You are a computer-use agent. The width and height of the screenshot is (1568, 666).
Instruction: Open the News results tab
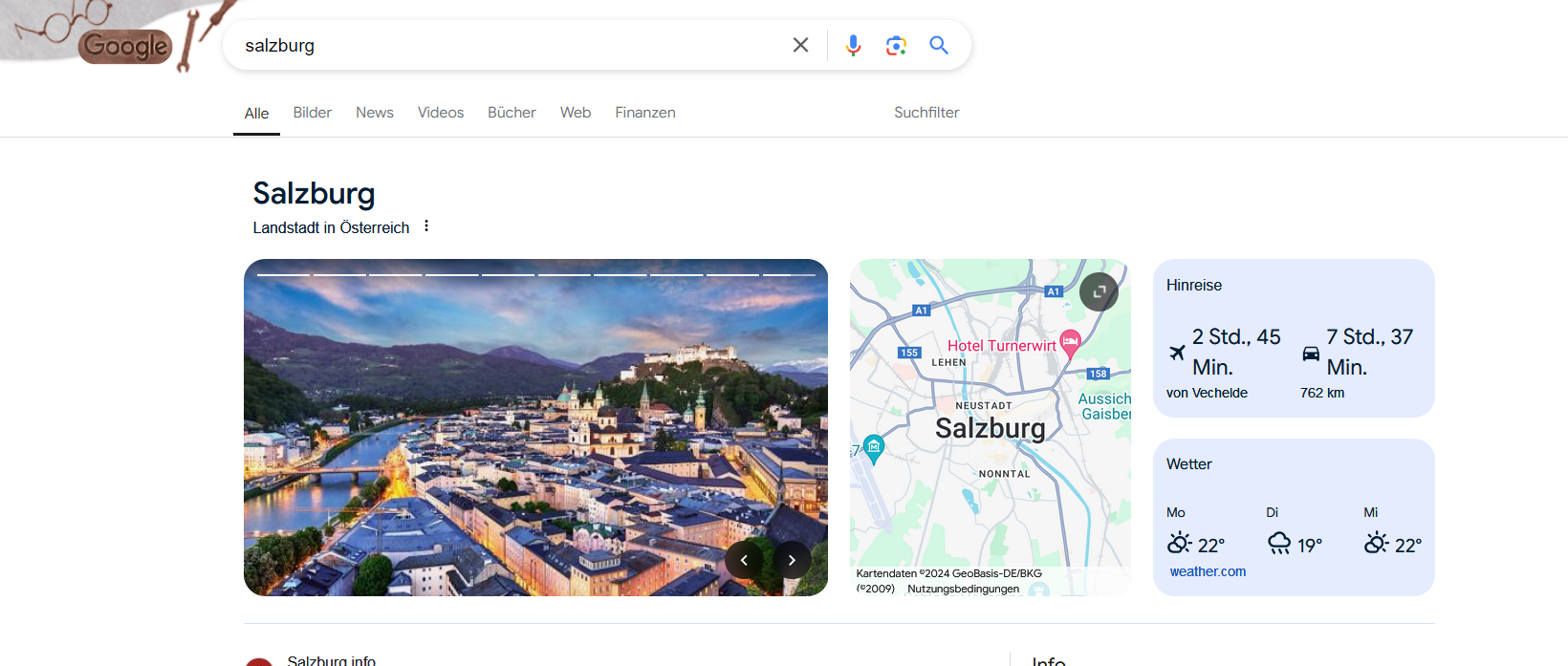coord(374,113)
